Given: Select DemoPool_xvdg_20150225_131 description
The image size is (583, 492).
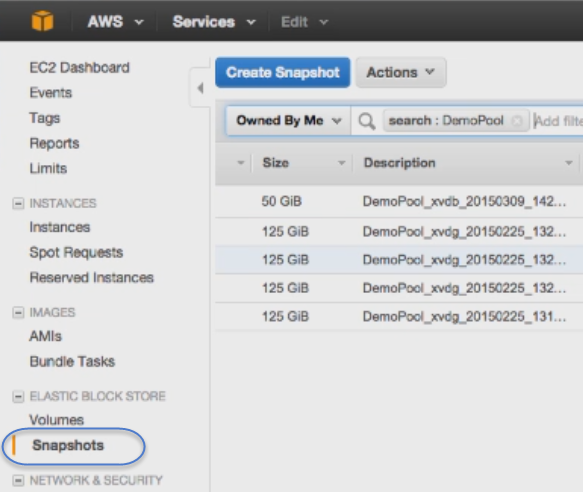Looking at the screenshot, I should click(464, 316).
